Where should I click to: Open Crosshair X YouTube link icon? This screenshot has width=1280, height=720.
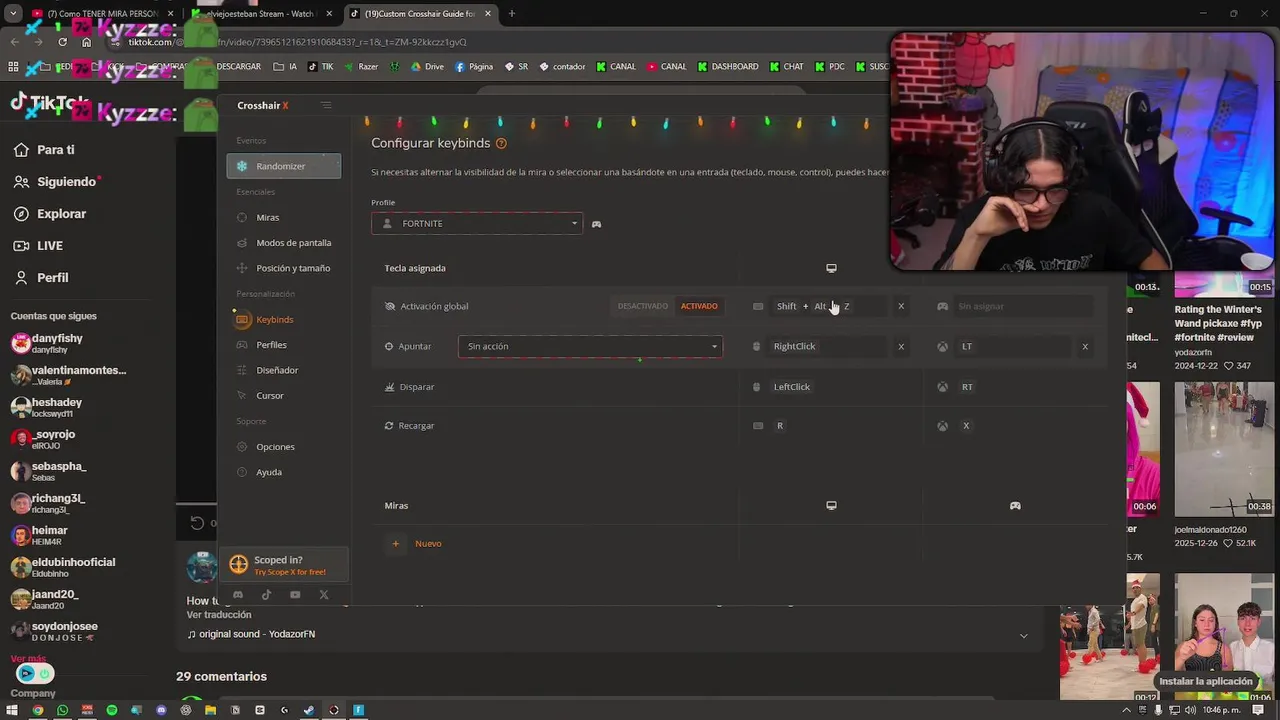[x=295, y=595]
